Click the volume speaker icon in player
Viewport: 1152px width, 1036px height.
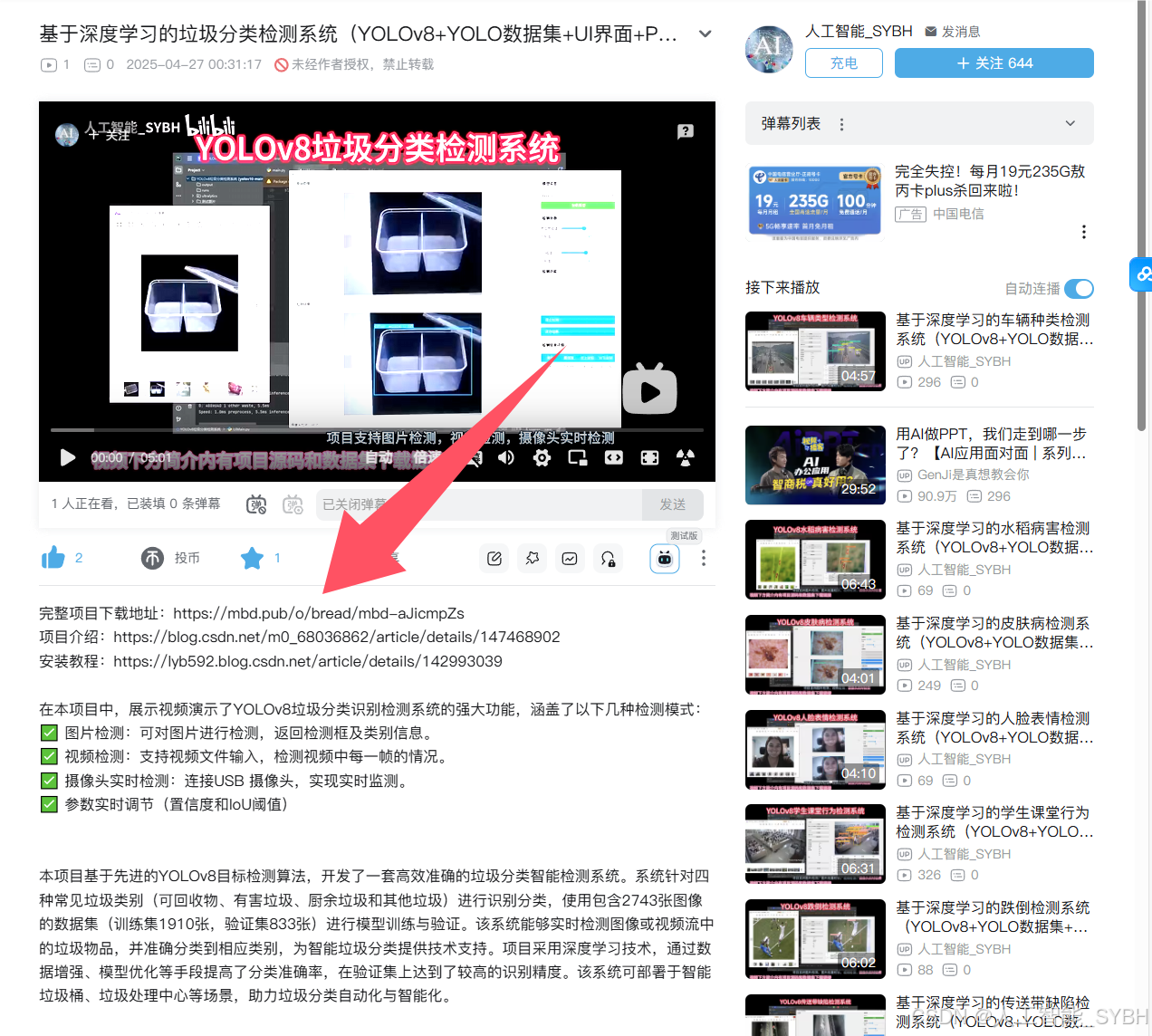pos(506,457)
